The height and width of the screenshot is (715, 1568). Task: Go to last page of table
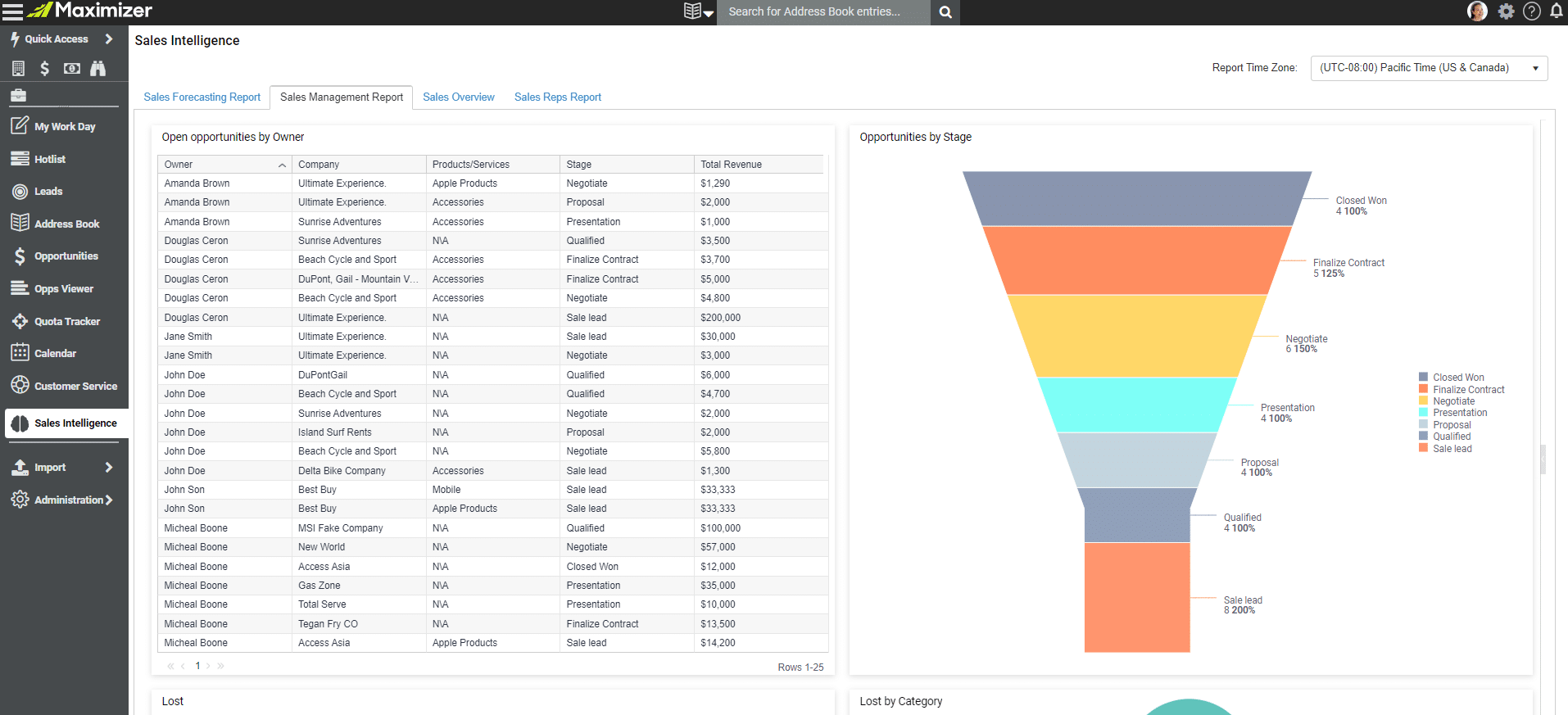pyautogui.click(x=220, y=666)
